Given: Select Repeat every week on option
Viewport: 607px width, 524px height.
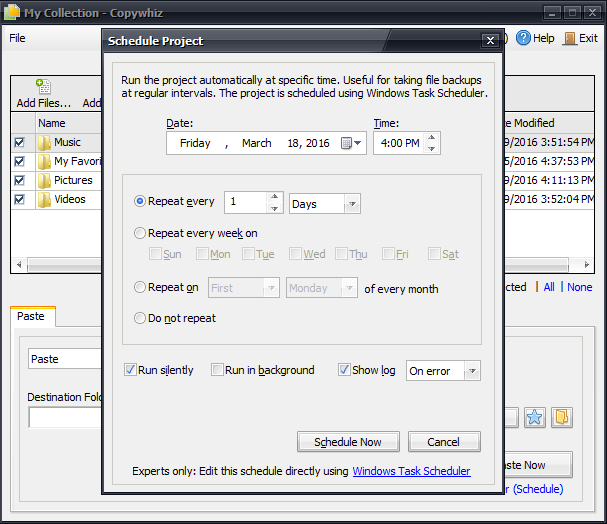Looking at the screenshot, I should [140, 233].
